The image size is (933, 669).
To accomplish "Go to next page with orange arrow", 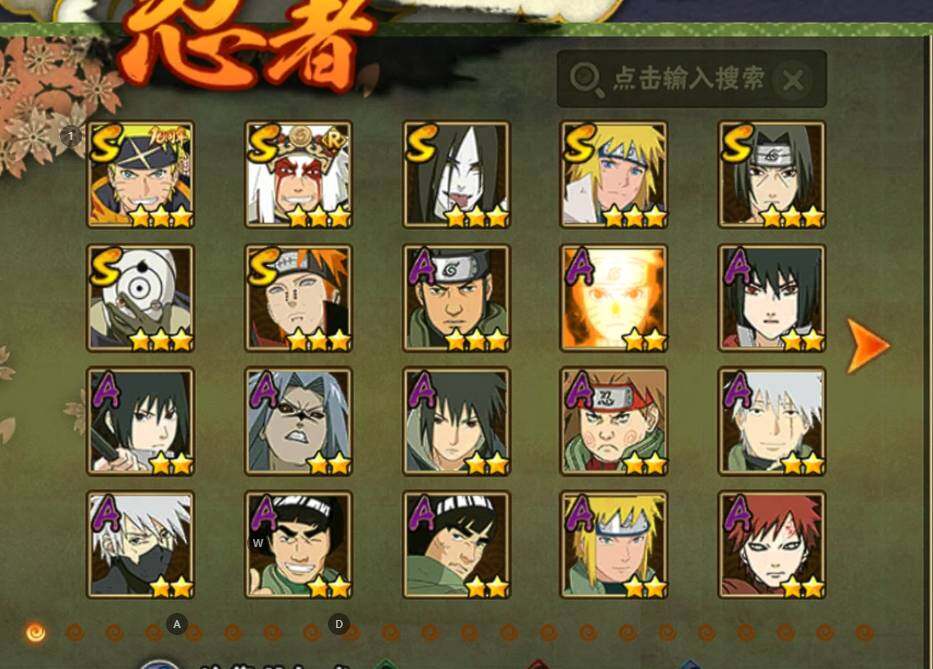I will click(868, 346).
